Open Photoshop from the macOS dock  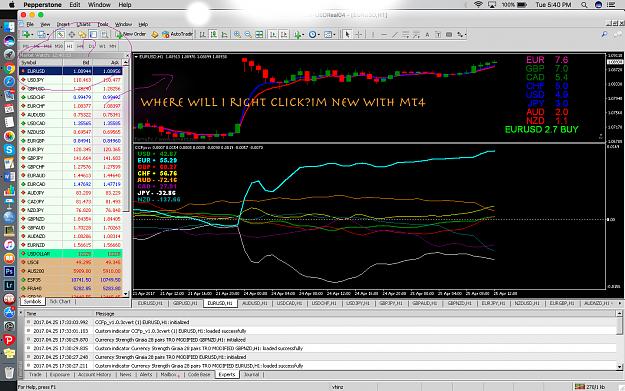9,271
